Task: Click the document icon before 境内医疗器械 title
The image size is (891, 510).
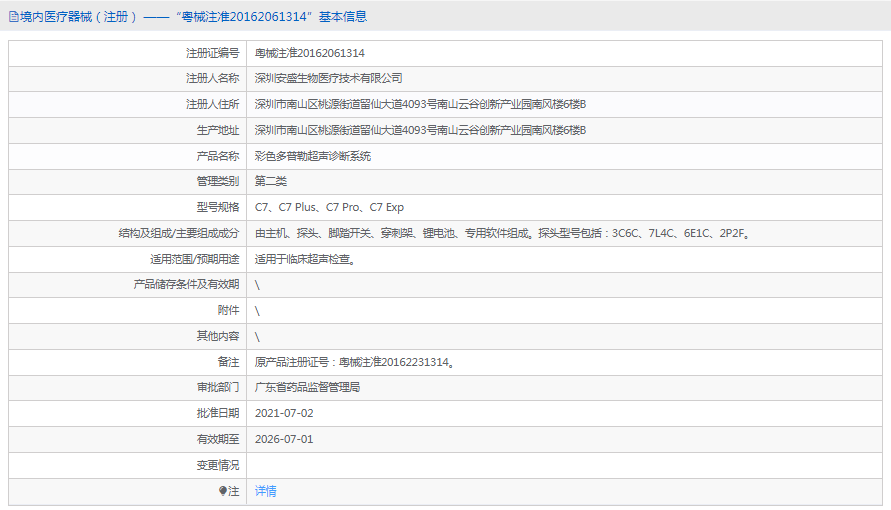Action: coord(14,17)
